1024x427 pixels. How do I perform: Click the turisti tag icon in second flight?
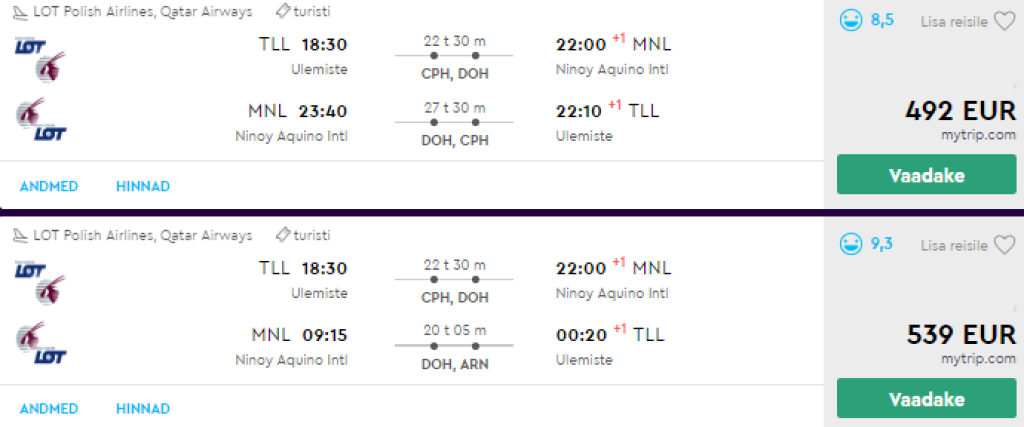(282, 236)
